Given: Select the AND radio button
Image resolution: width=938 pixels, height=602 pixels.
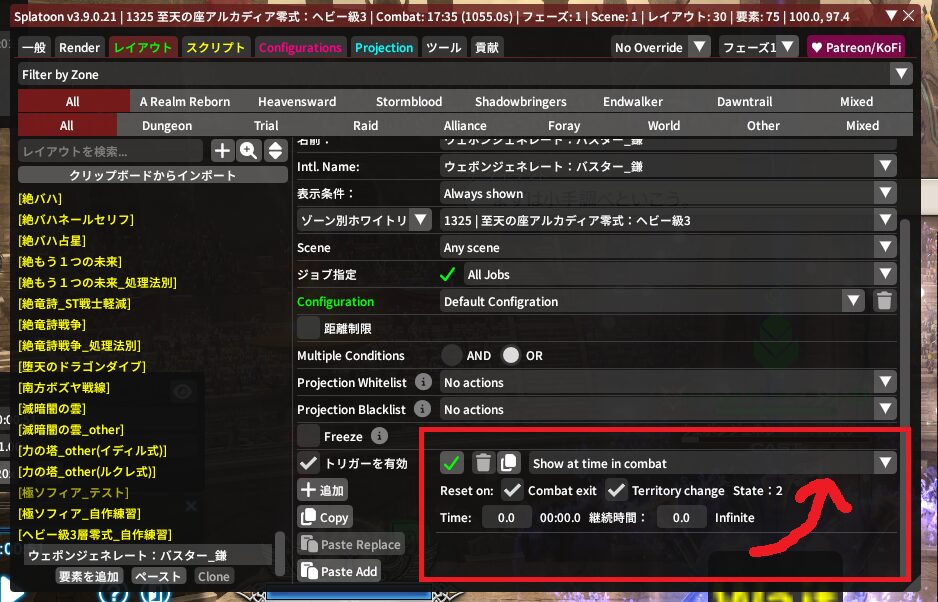Looking at the screenshot, I should tap(453, 355).
